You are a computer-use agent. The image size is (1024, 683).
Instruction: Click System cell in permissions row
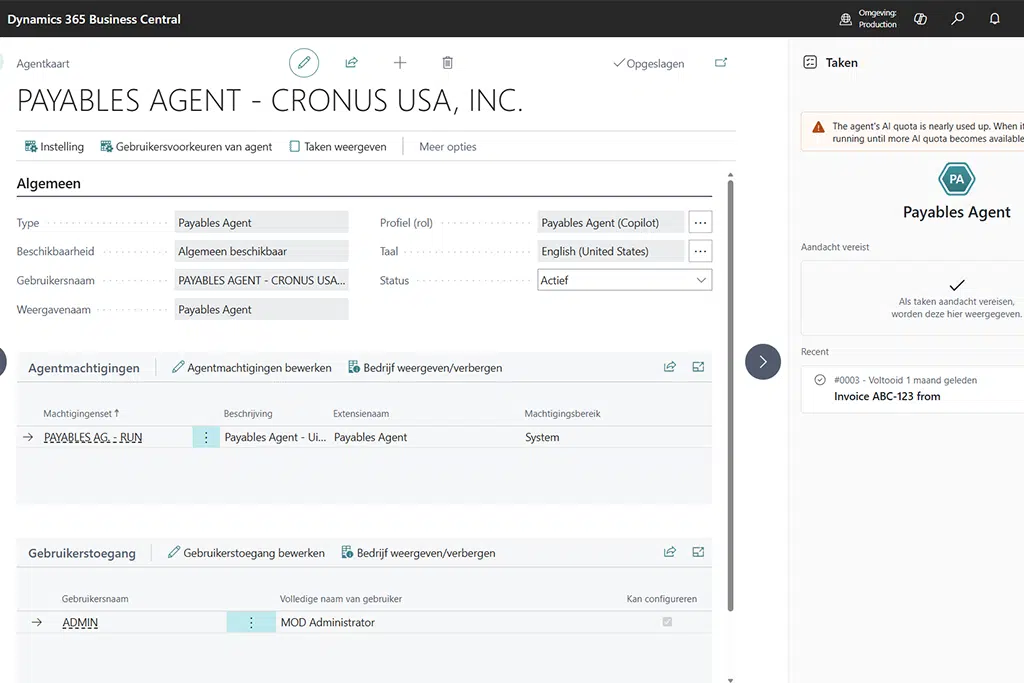(x=542, y=437)
